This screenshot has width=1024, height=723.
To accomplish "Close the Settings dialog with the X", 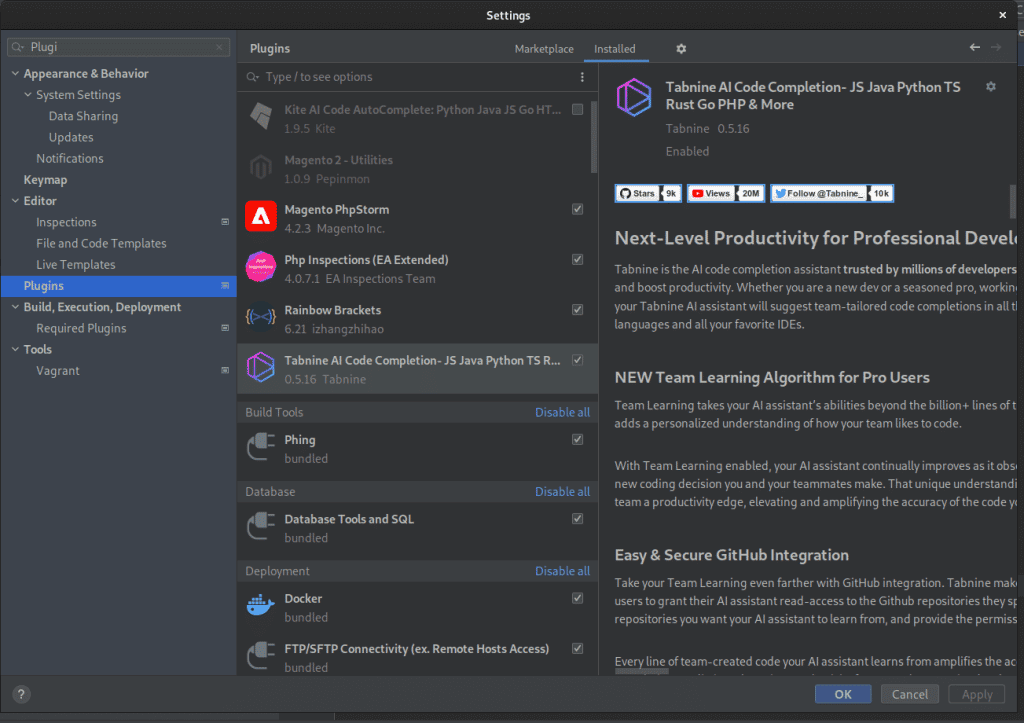I will point(1002,15).
